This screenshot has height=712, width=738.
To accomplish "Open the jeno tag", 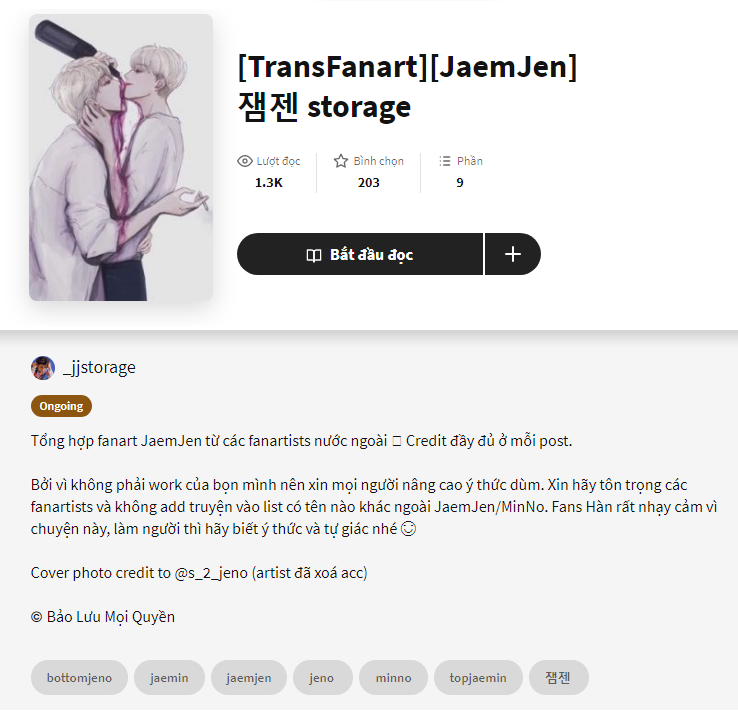I will point(322,678).
